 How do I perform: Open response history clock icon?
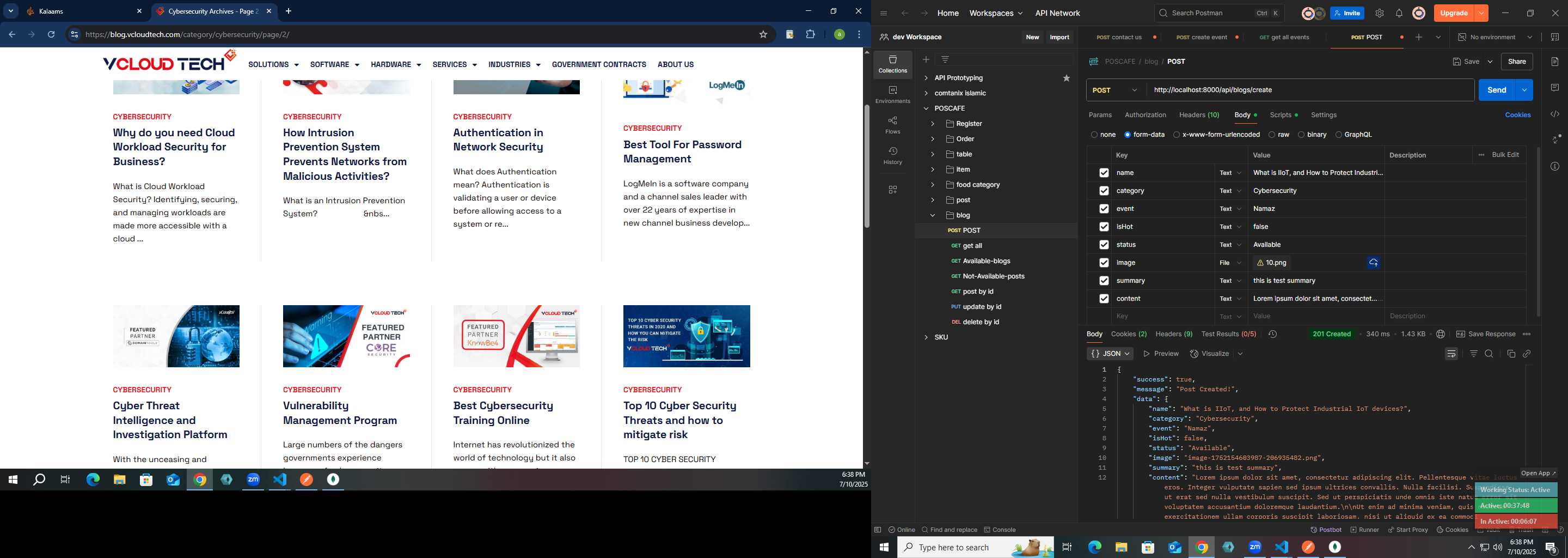1272,334
